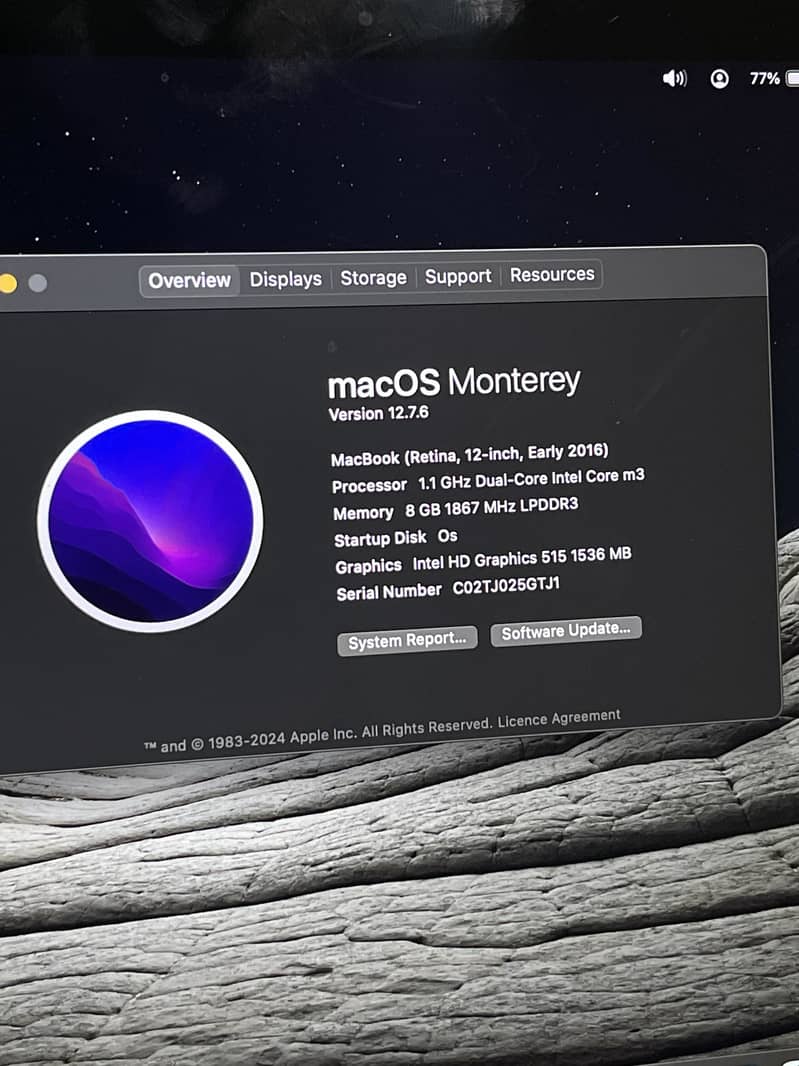Image resolution: width=799 pixels, height=1066 pixels.
Task: Switch to the Displays tab
Action: pos(286,279)
